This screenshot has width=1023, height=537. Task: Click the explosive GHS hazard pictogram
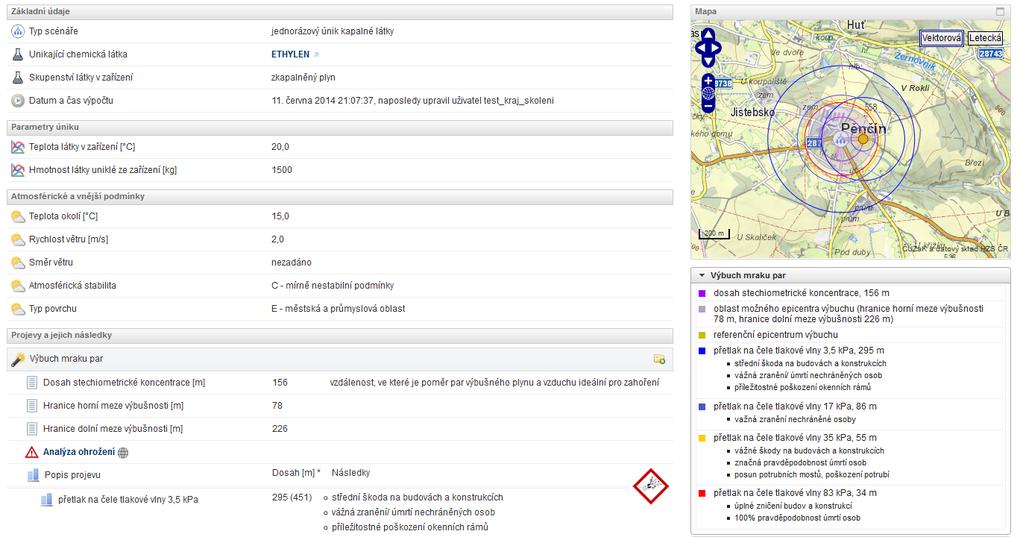[650, 486]
